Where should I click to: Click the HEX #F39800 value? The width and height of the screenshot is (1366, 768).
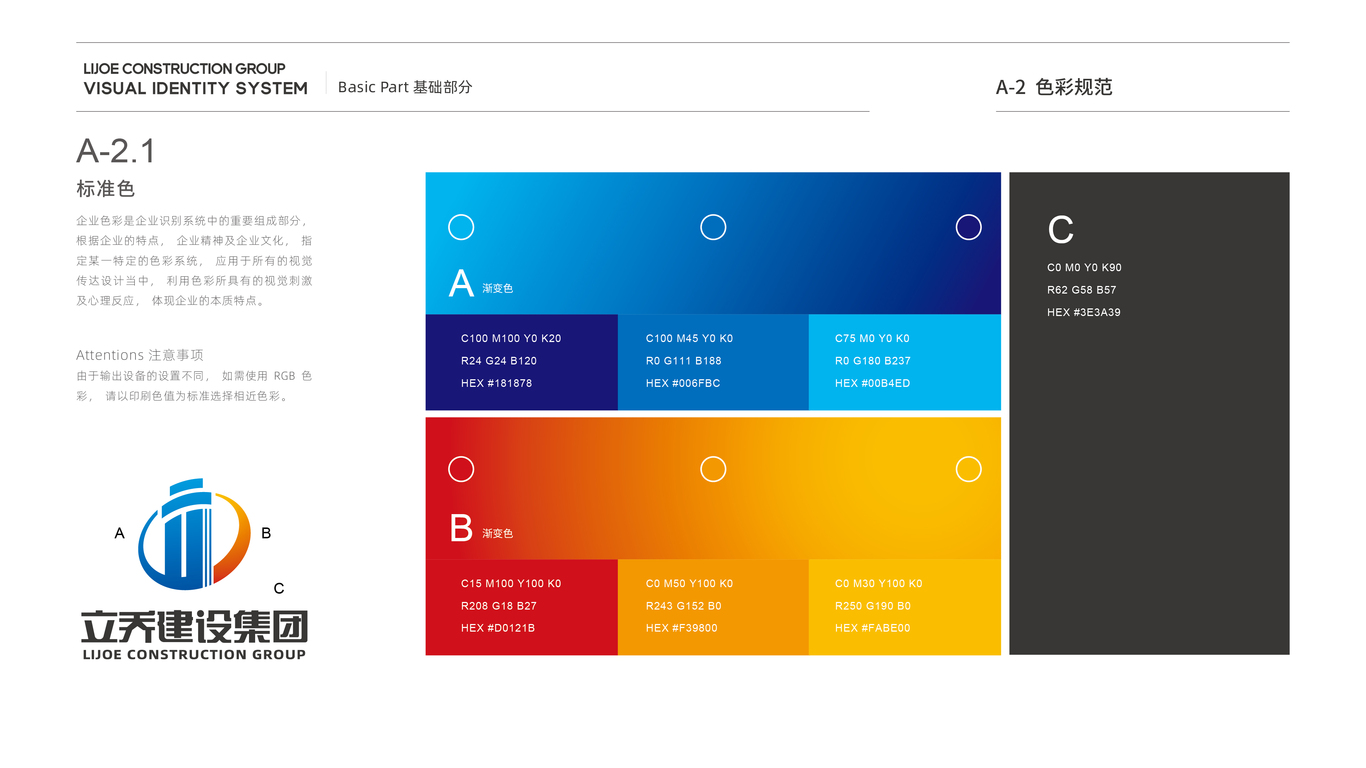click(682, 628)
